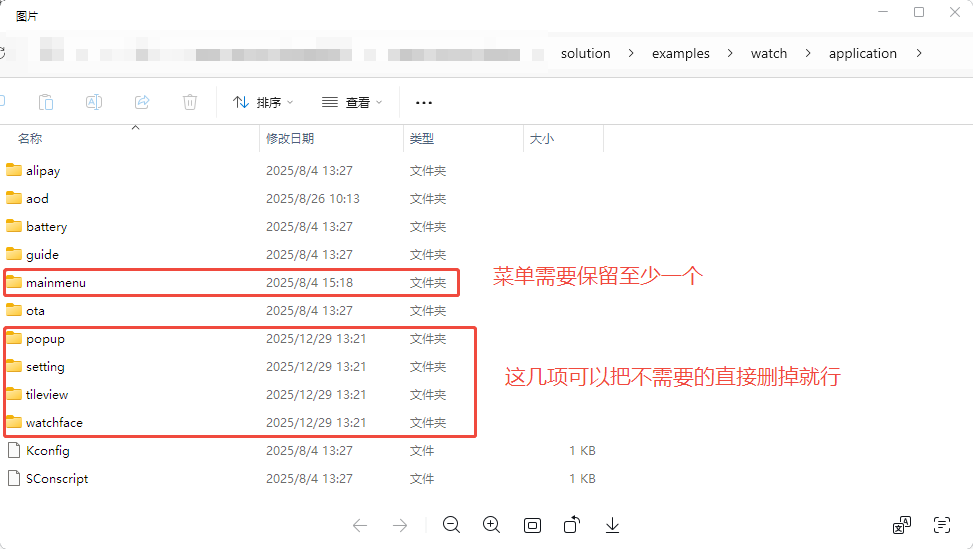Click the date 2025/8/26 10:13 for aod
This screenshot has width=973, height=549.
tap(313, 199)
